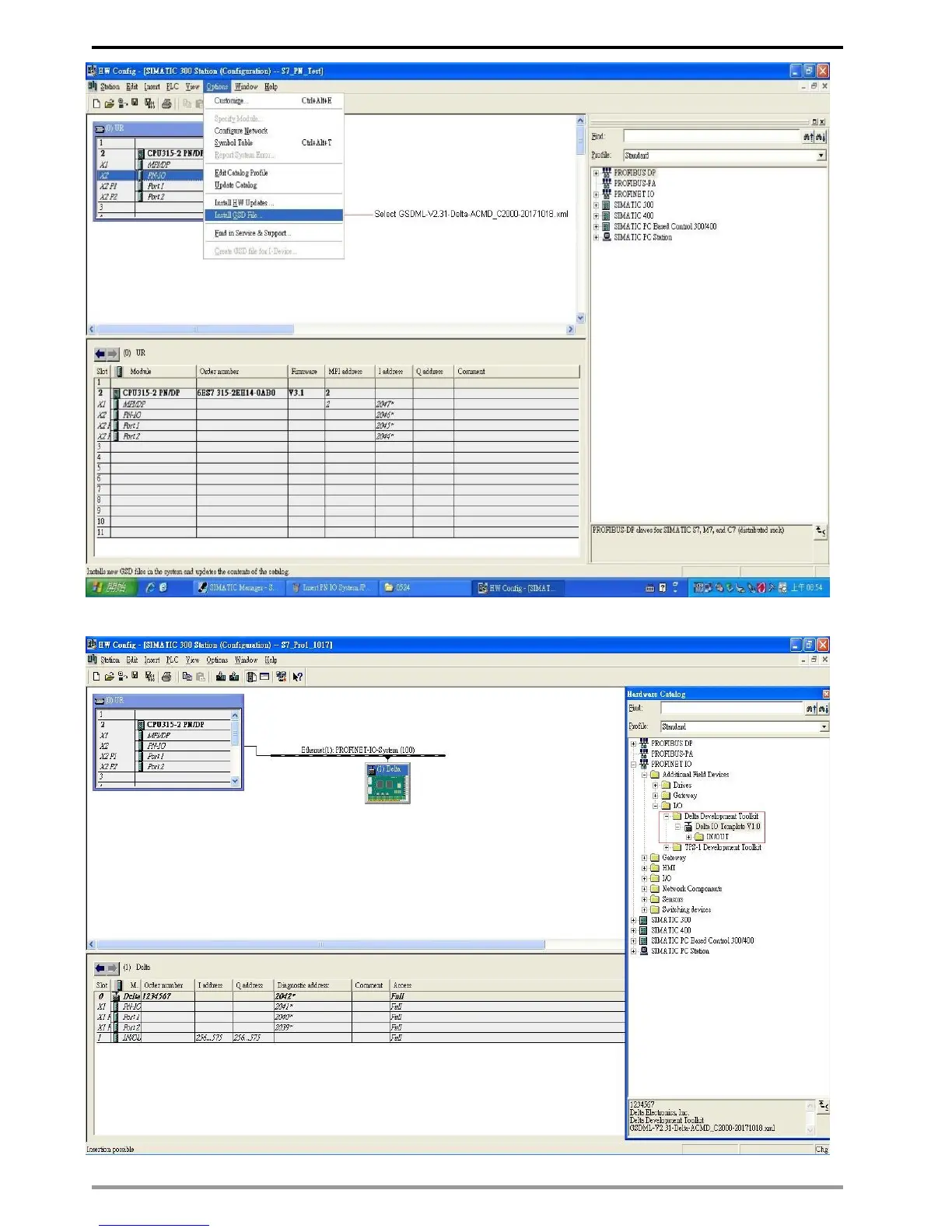Click Download to Module icon in S7_Pro1_1017 toolbar
This screenshot has width=952, height=1232.
(x=221, y=677)
